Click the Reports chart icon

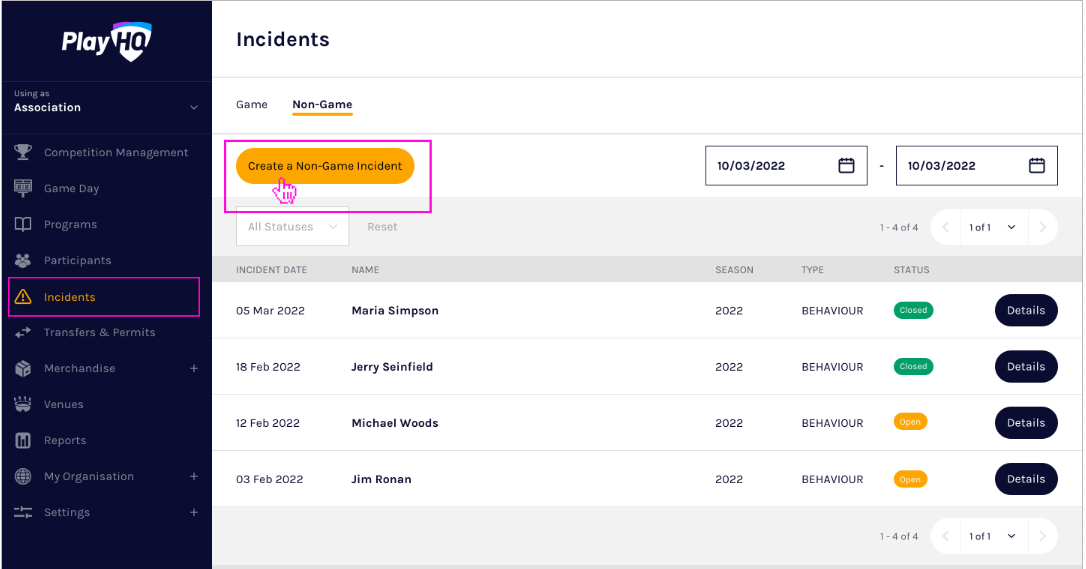pos(23,440)
